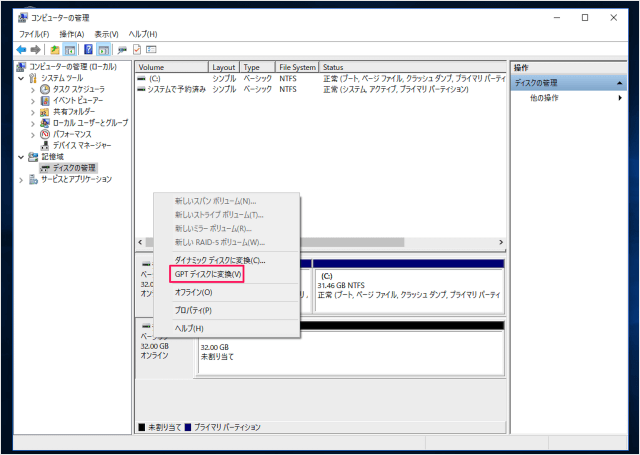Sort by the Layout column header
Screen dimensions: 640x455
[x=224, y=67]
